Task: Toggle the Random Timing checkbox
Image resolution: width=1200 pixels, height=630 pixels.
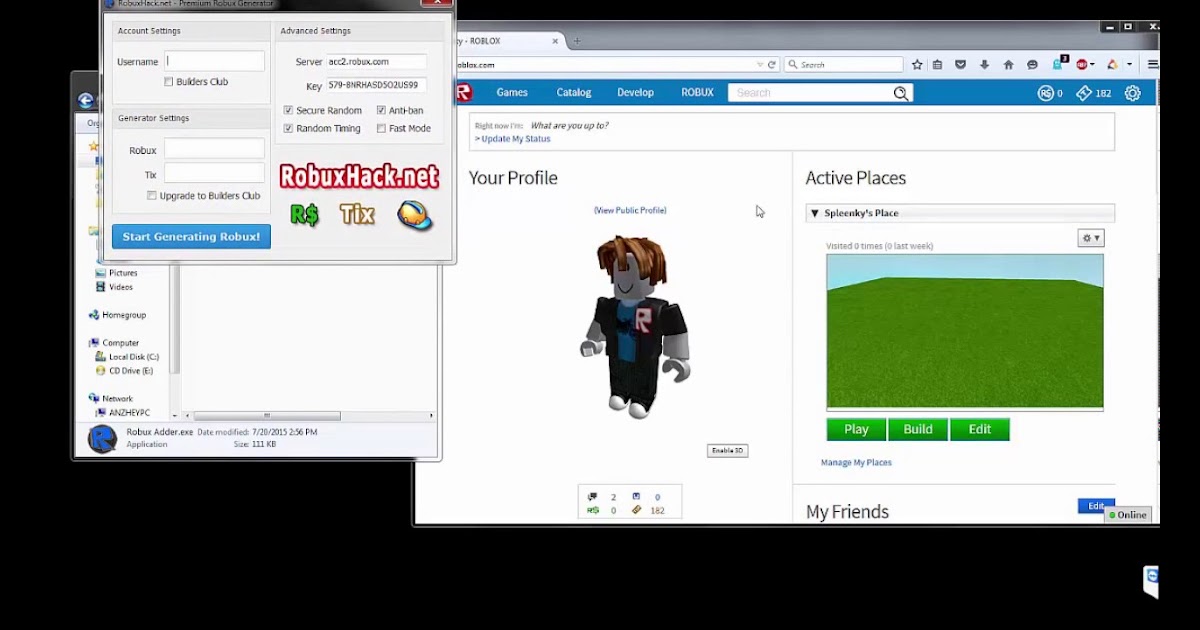Action: coord(288,129)
